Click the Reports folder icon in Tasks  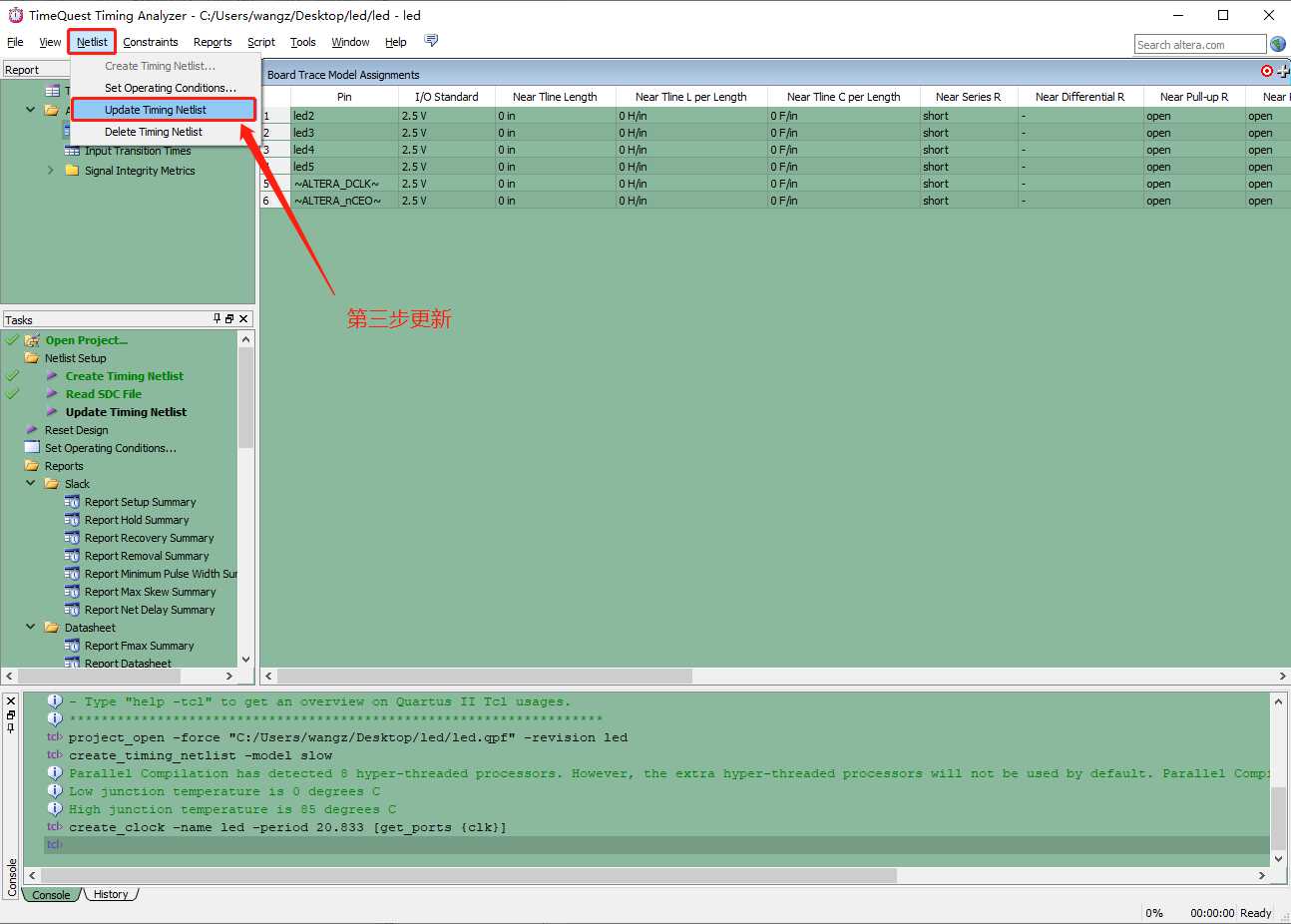point(32,466)
